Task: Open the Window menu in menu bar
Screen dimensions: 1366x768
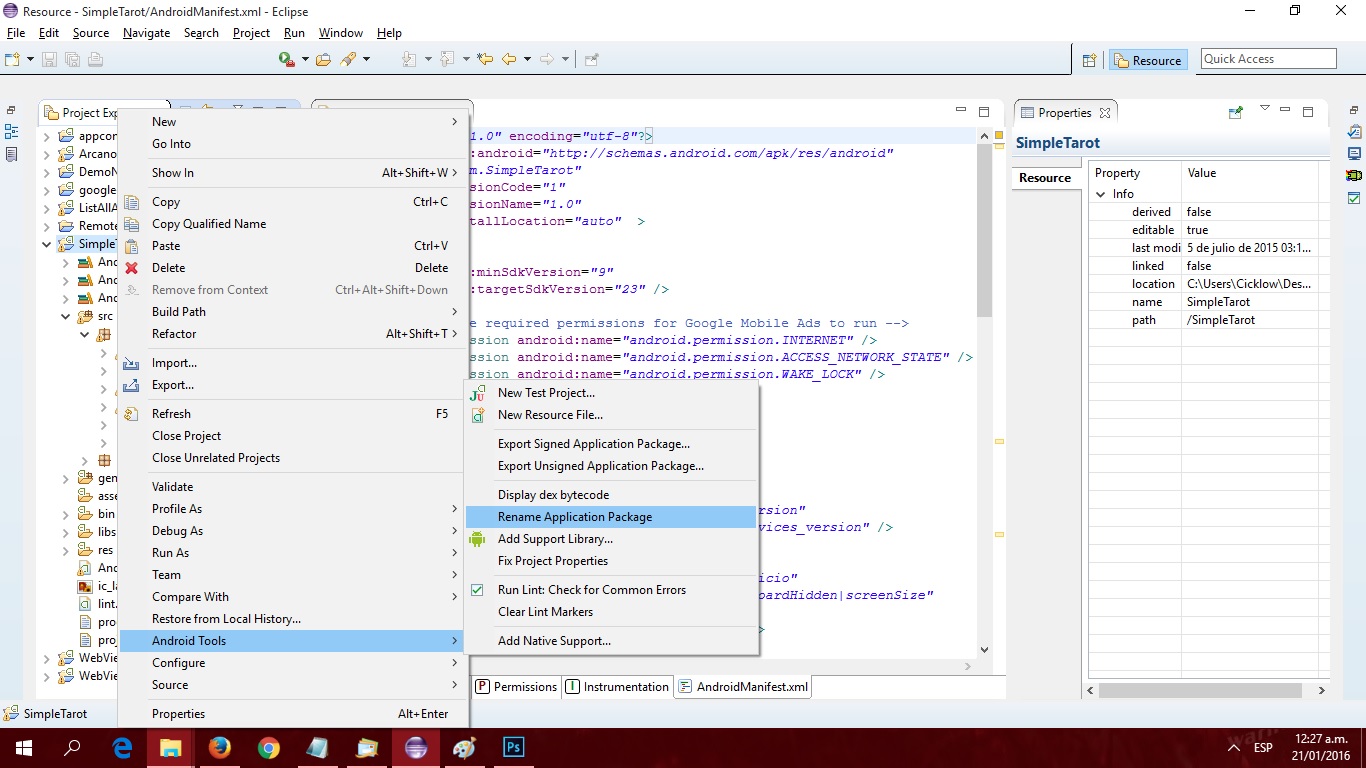Action: [x=341, y=33]
